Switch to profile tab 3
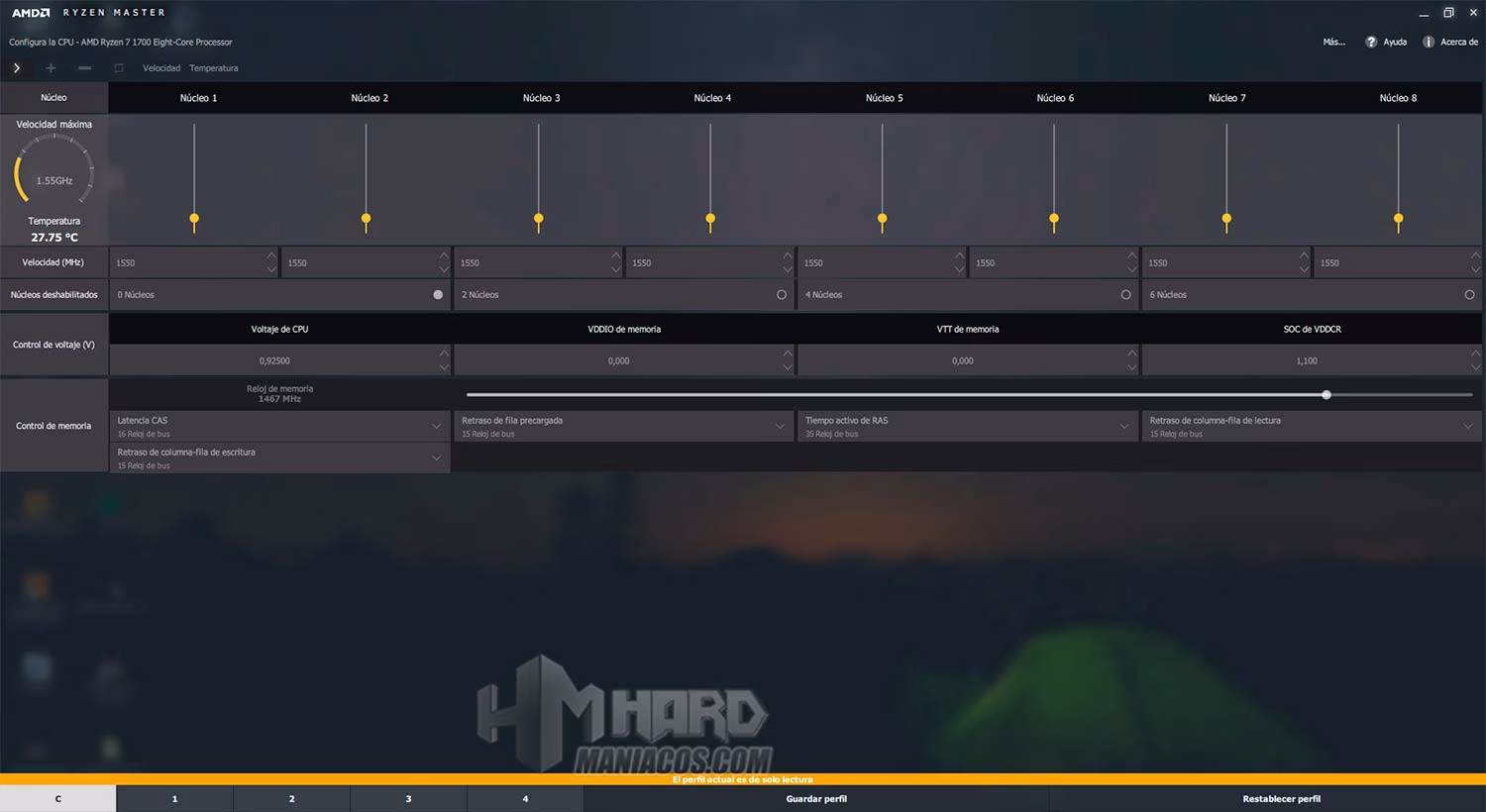The height and width of the screenshot is (812, 1486). coord(408,799)
